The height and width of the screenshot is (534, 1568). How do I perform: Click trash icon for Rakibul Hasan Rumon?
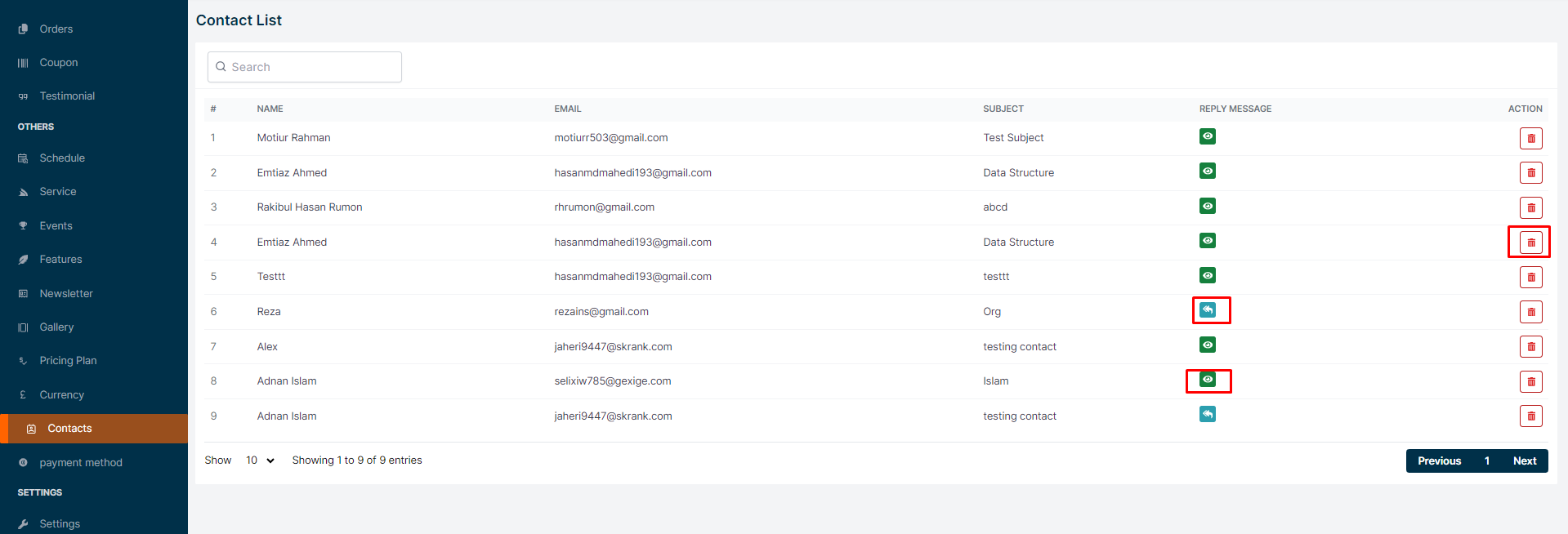pyautogui.click(x=1530, y=207)
